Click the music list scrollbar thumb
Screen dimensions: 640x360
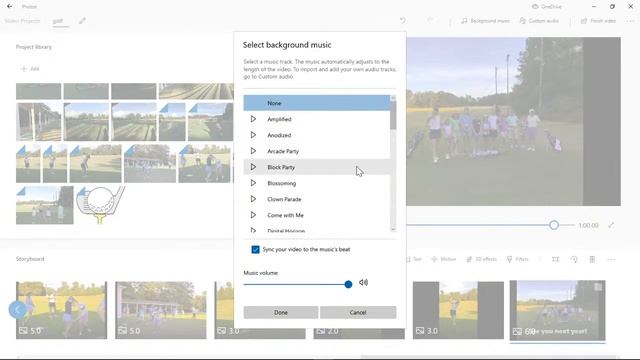393,115
